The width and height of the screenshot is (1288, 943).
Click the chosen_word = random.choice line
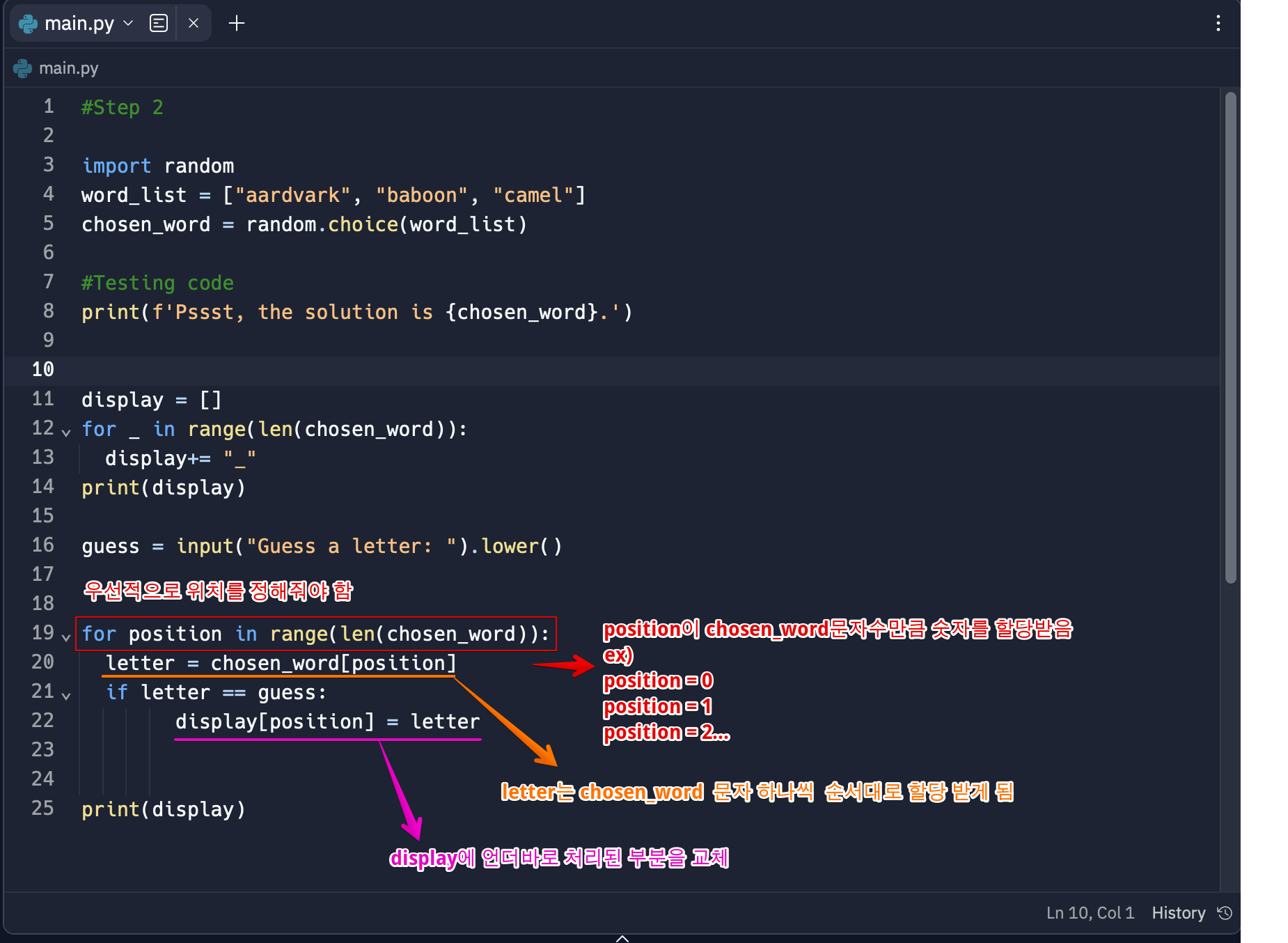point(304,224)
